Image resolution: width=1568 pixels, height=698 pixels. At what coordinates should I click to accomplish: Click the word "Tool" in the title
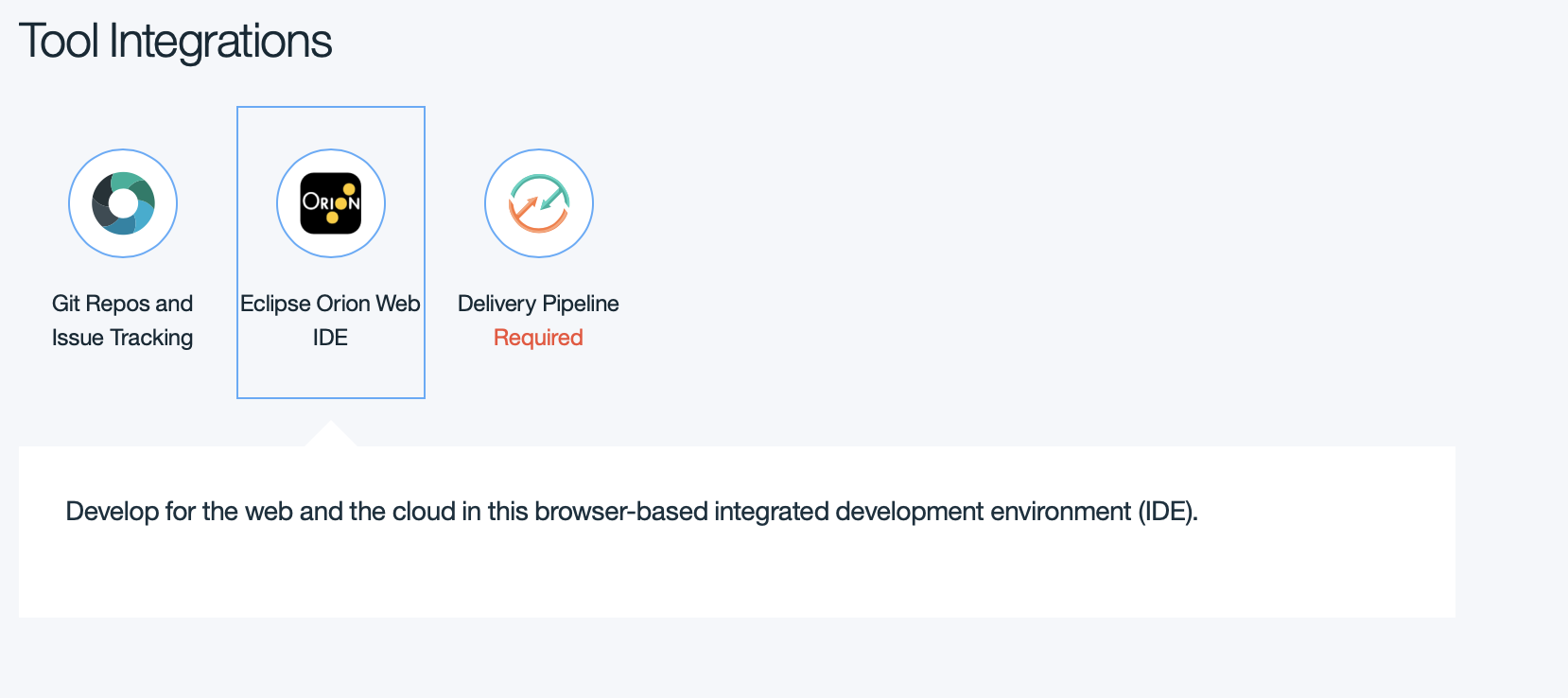coord(59,42)
